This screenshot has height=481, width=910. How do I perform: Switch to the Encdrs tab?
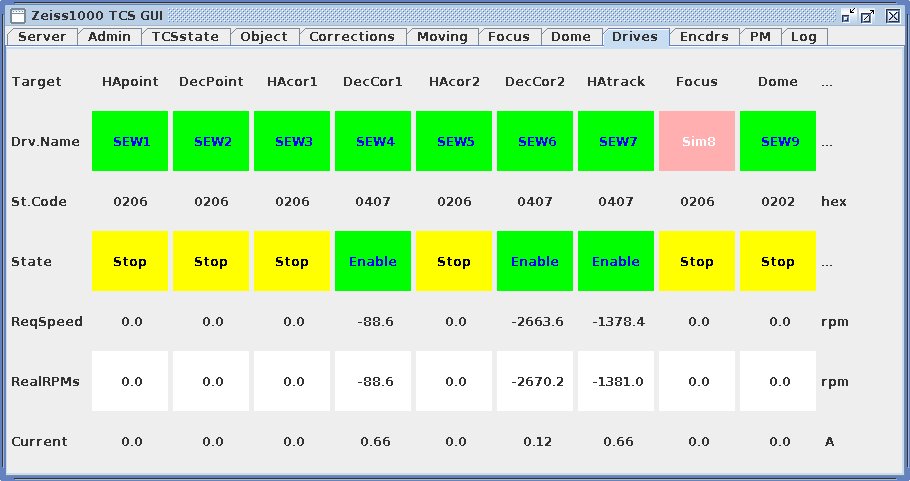[704, 37]
